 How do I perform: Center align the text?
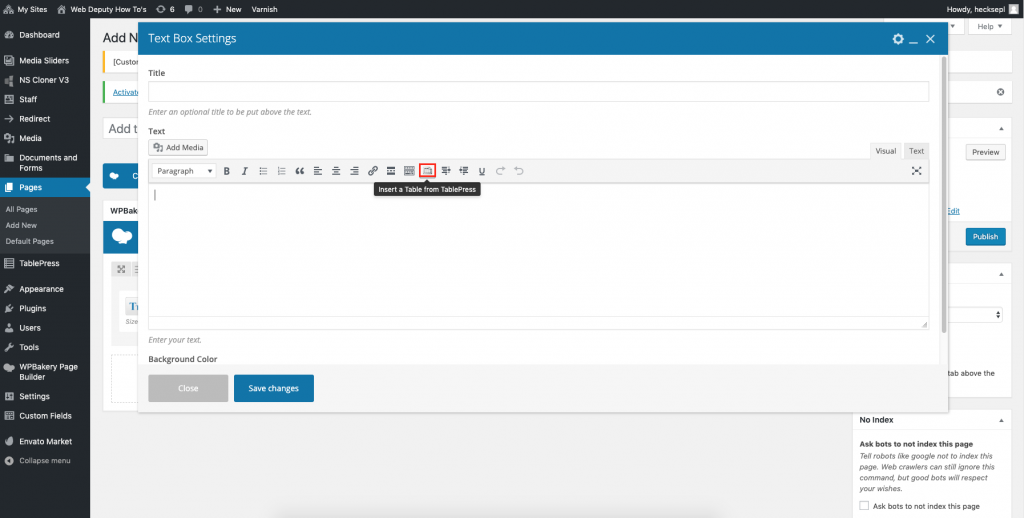click(x=336, y=171)
